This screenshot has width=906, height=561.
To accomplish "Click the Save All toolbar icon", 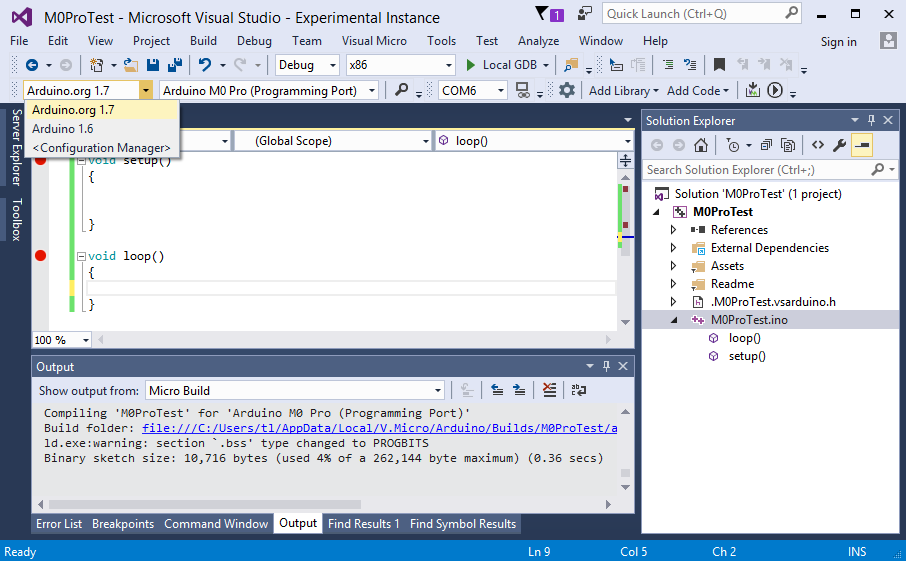I will 175,65.
